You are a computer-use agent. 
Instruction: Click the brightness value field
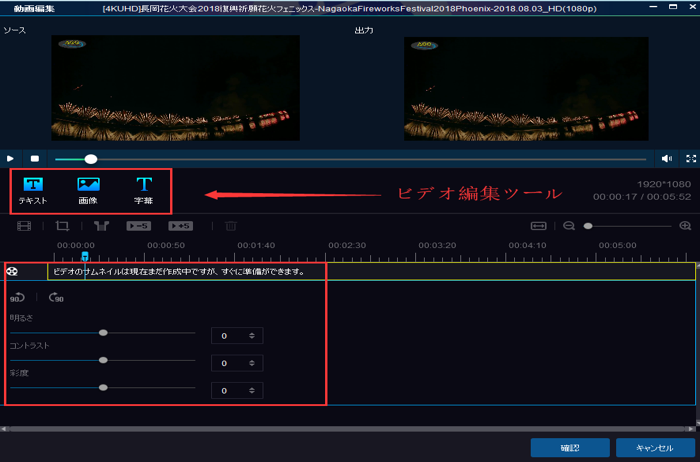(x=237, y=336)
